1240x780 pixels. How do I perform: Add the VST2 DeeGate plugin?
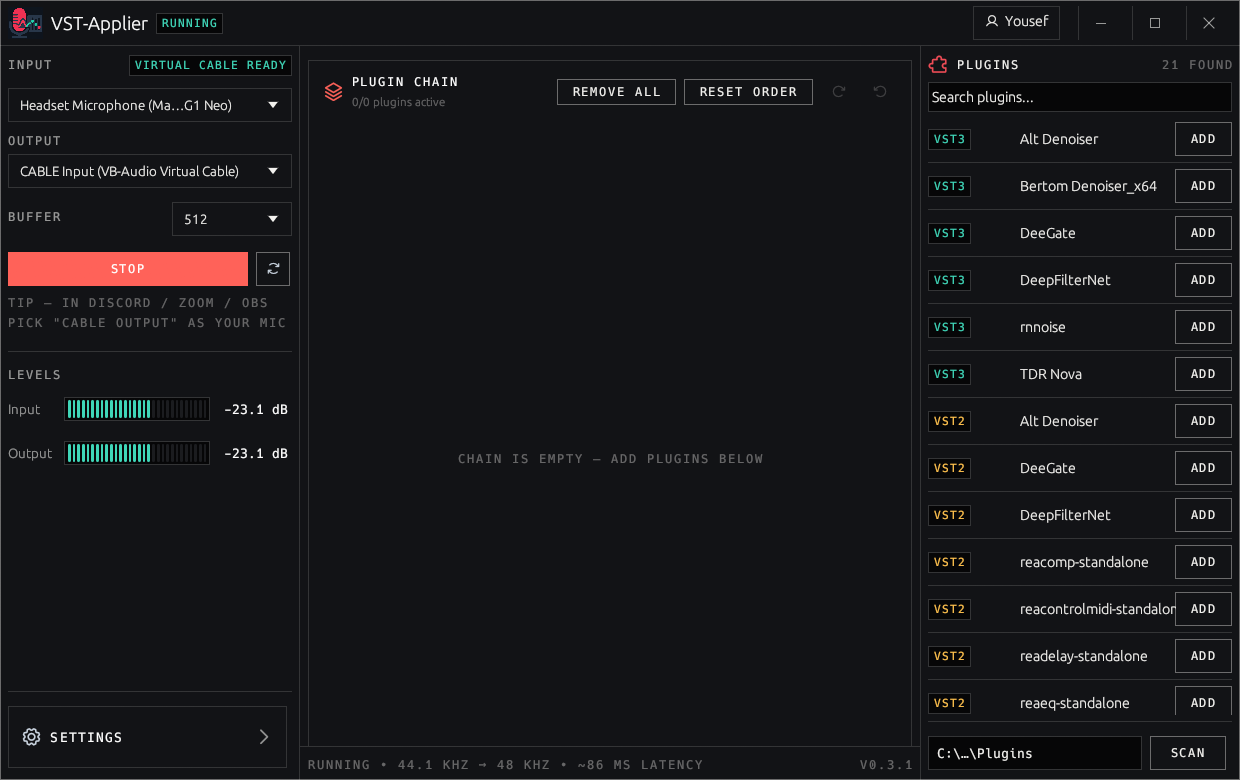(1203, 468)
